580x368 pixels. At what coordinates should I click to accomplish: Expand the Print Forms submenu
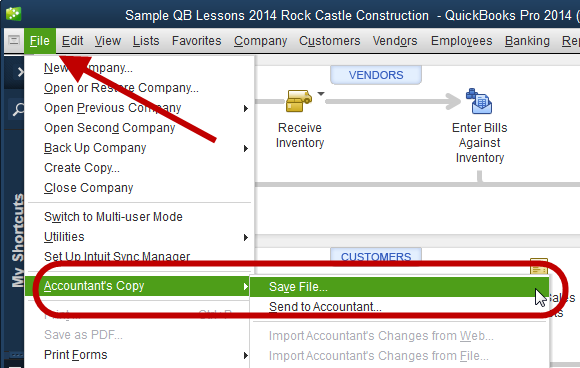(x=245, y=355)
